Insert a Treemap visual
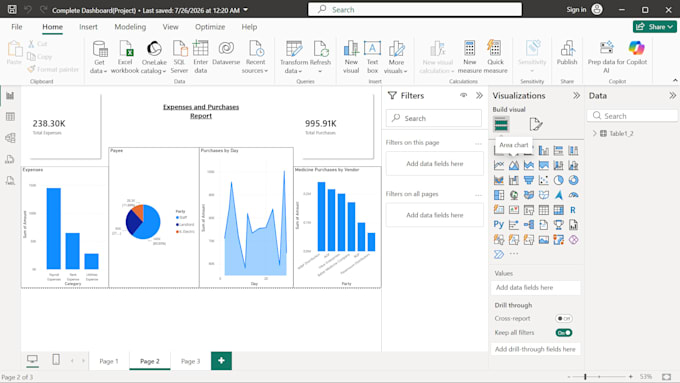Image resolution: width=680 pixels, height=383 pixels. tap(499, 195)
